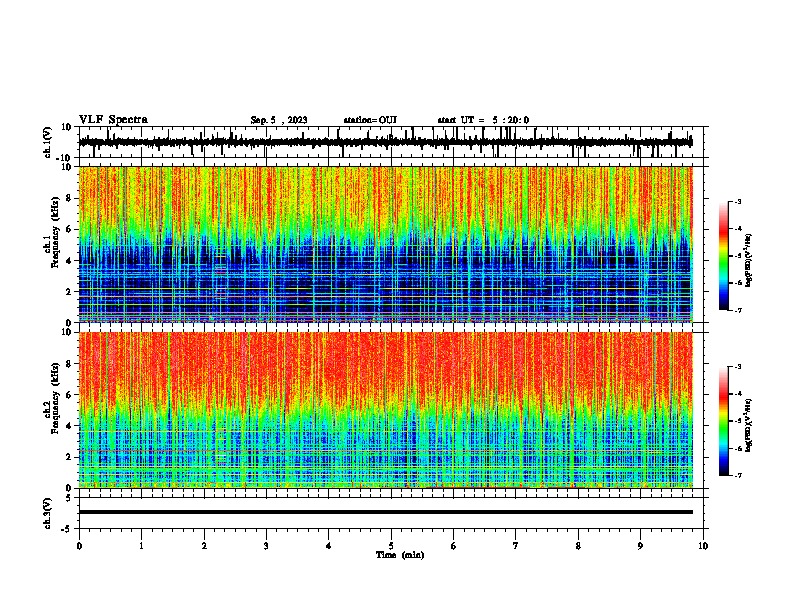The height and width of the screenshot is (612, 792).
Task: Click the VLF Spectra title
Action: tap(113, 120)
